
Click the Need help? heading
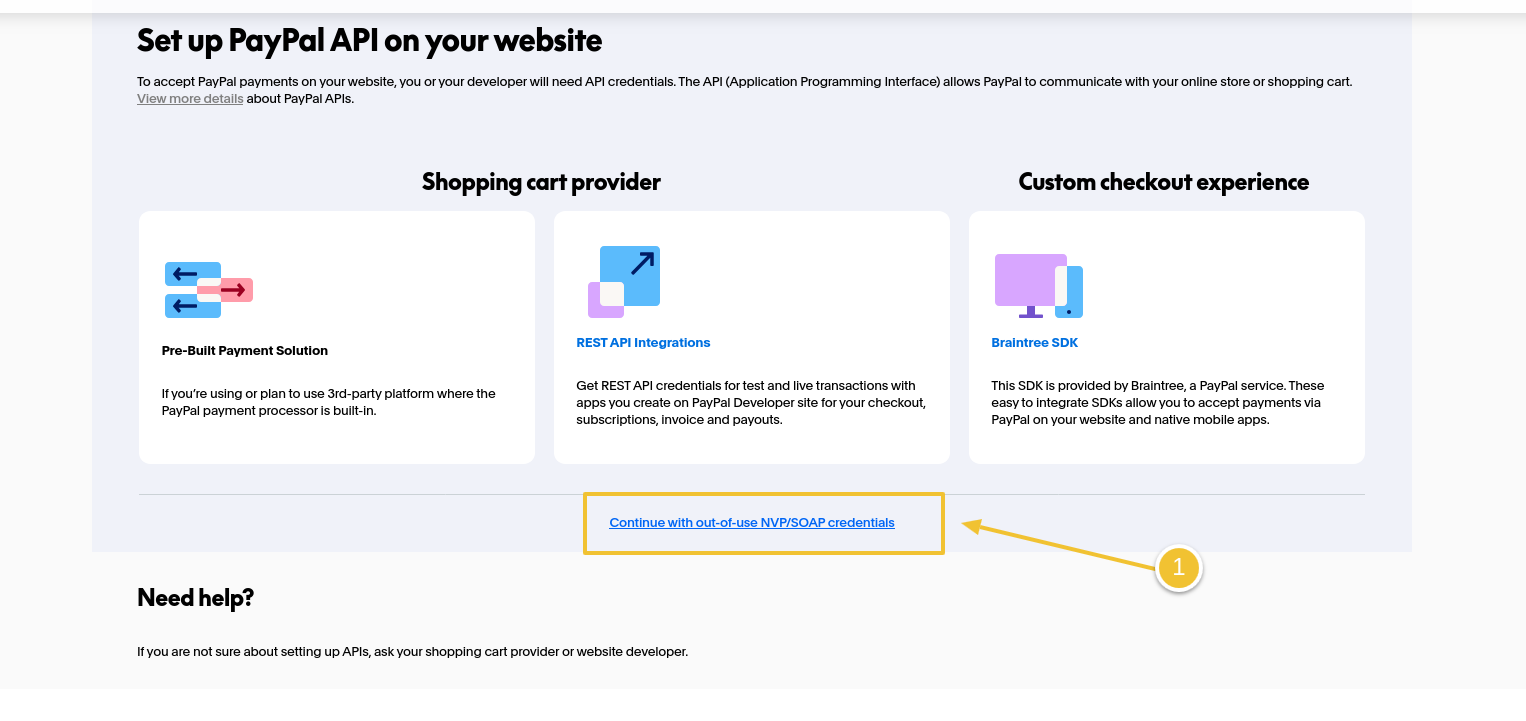196,598
